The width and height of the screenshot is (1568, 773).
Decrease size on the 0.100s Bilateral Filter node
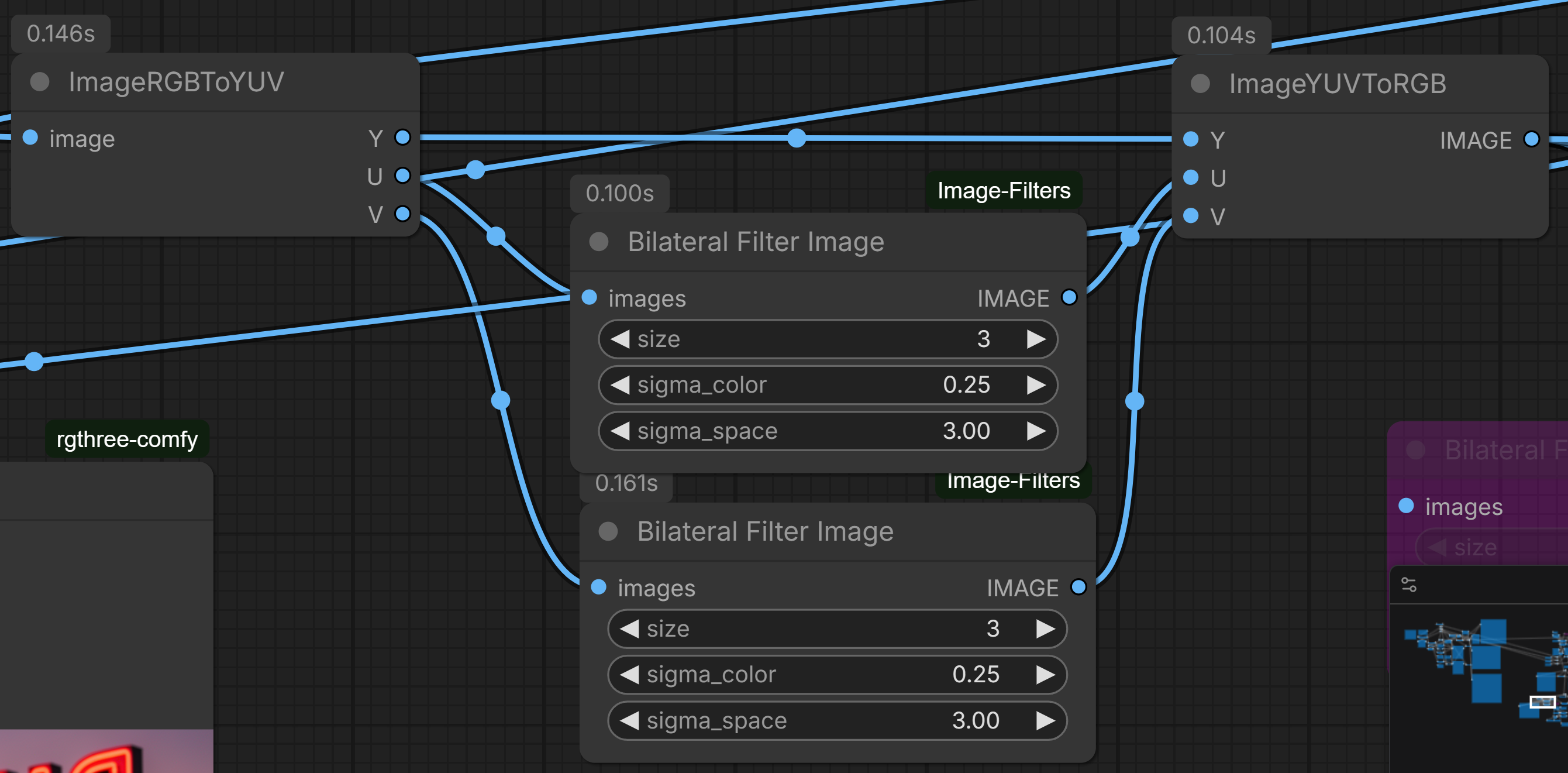tap(619, 339)
